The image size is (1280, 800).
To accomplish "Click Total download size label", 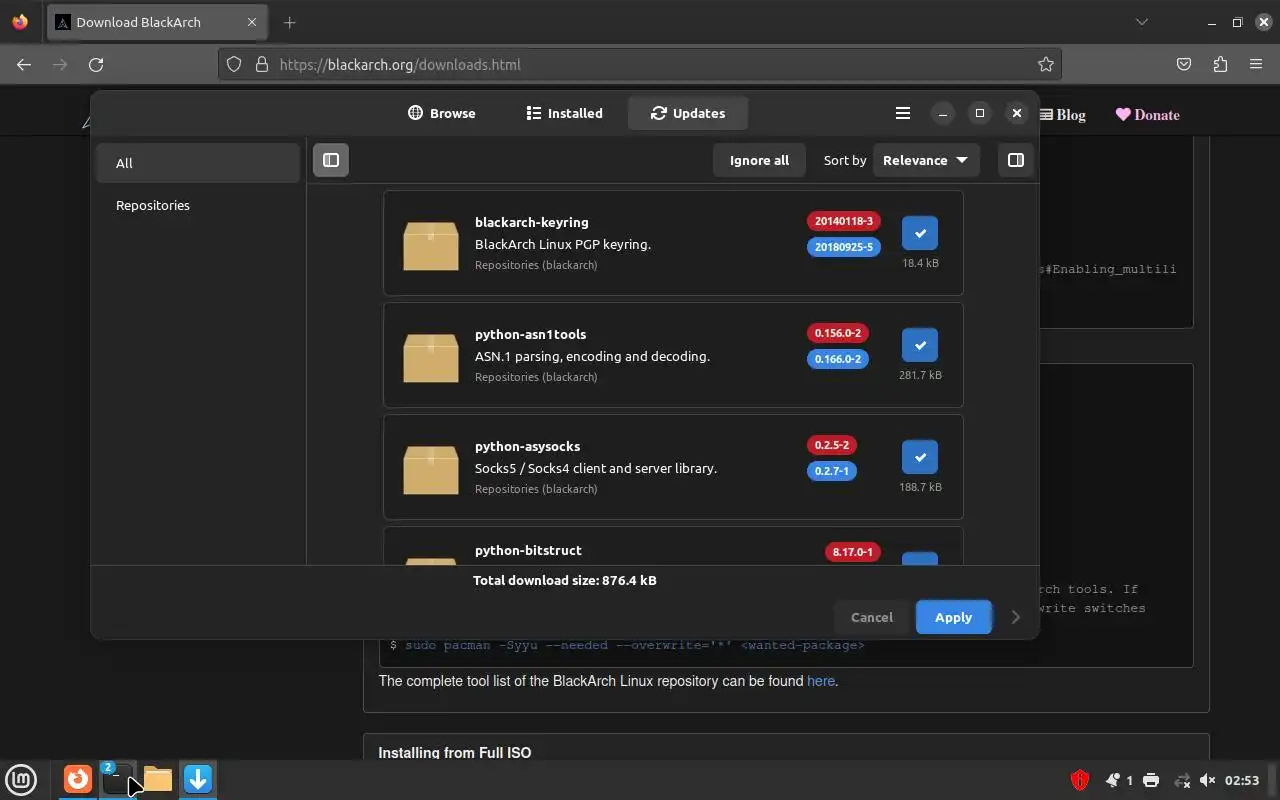I will [565, 580].
